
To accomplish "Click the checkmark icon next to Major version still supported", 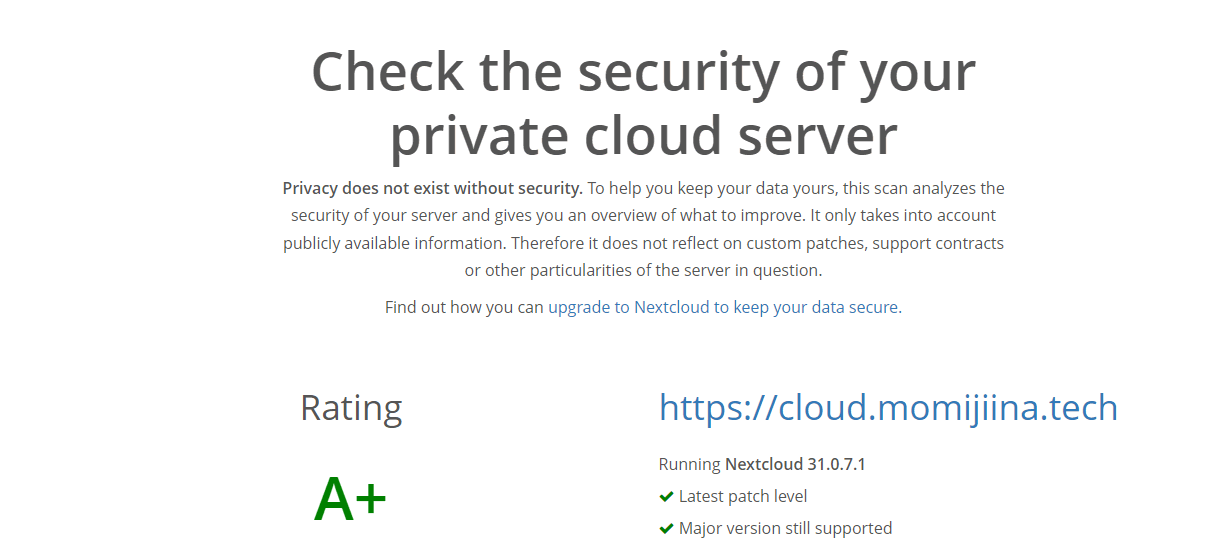I will click(666, 529).
